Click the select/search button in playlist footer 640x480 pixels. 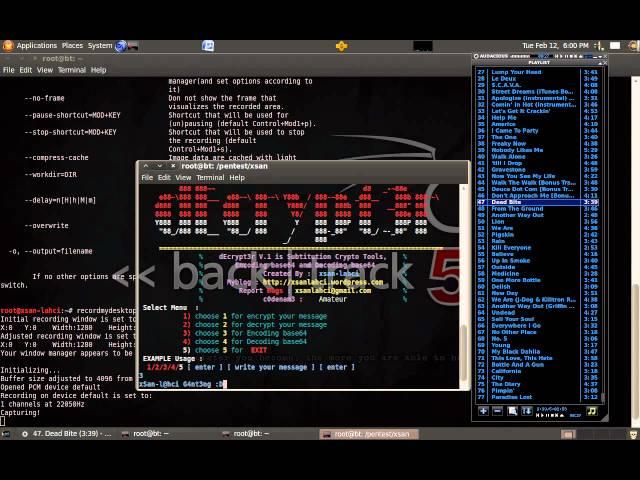pyautogui.click(x=512, y=411)
